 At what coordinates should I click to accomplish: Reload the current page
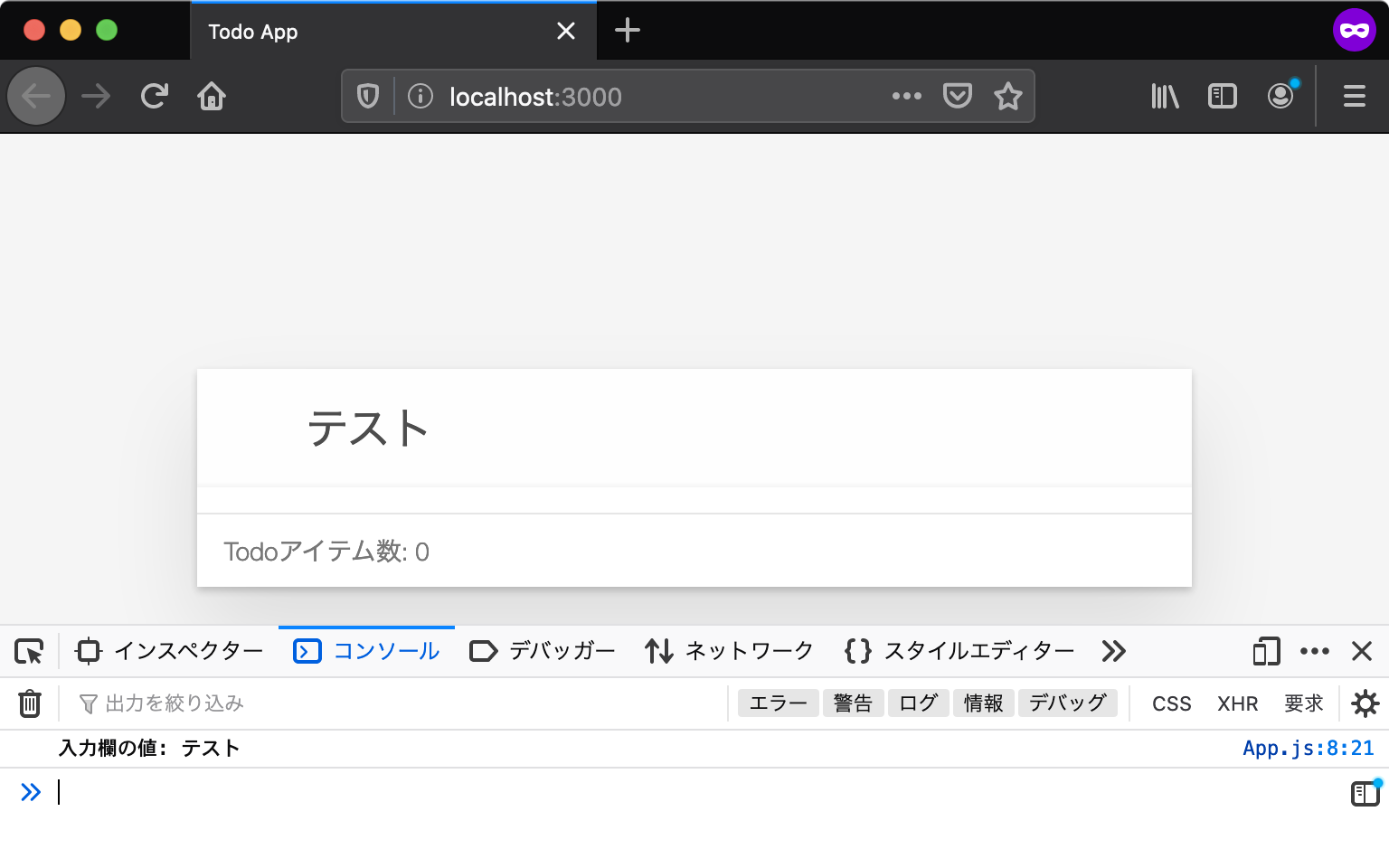[x=154, y=96]
